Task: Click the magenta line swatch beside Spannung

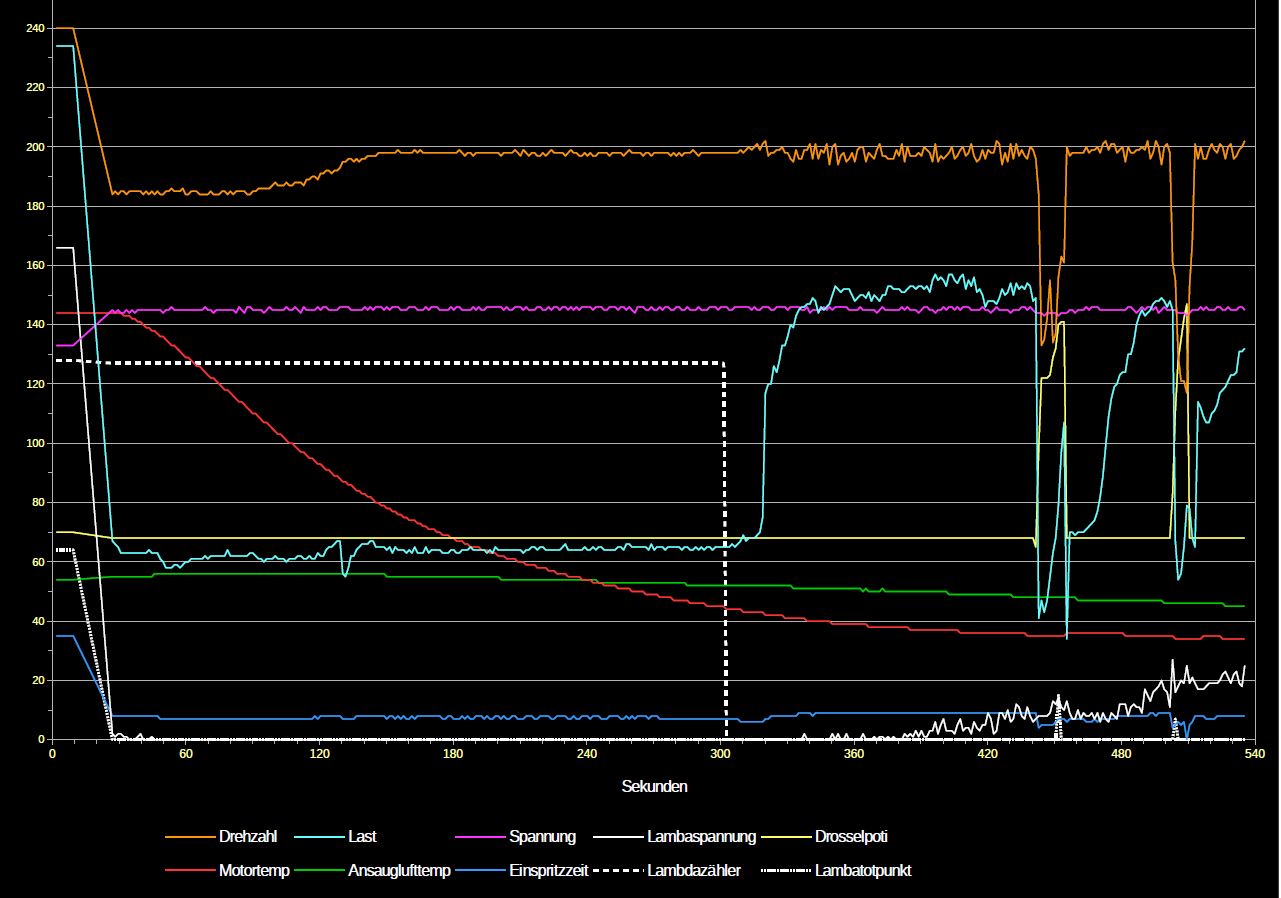Action: tap(480, 837)
